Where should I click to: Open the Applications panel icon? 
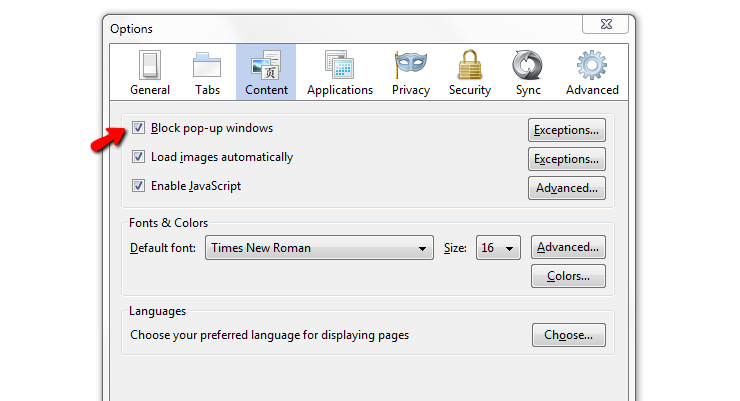[339, 65]
